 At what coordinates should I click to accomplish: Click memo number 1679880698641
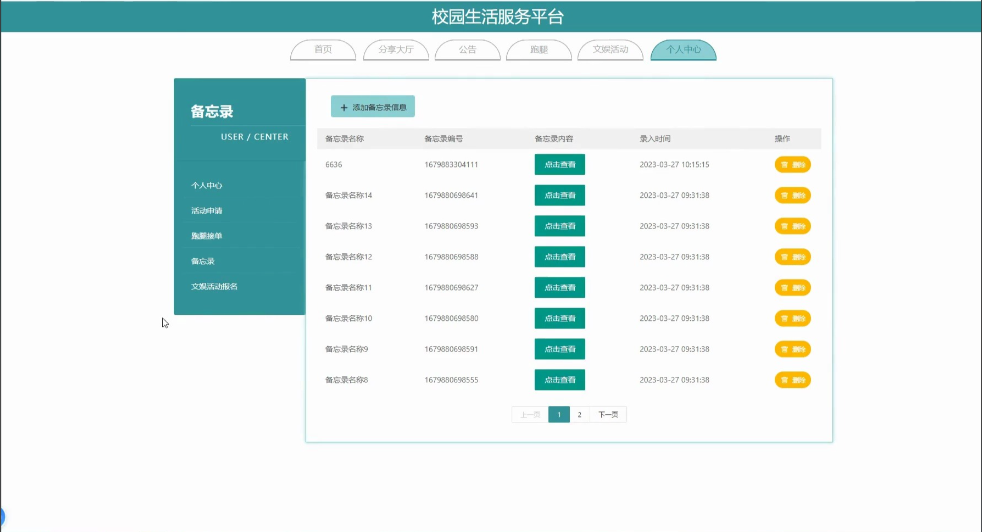[x=451, y=195]
